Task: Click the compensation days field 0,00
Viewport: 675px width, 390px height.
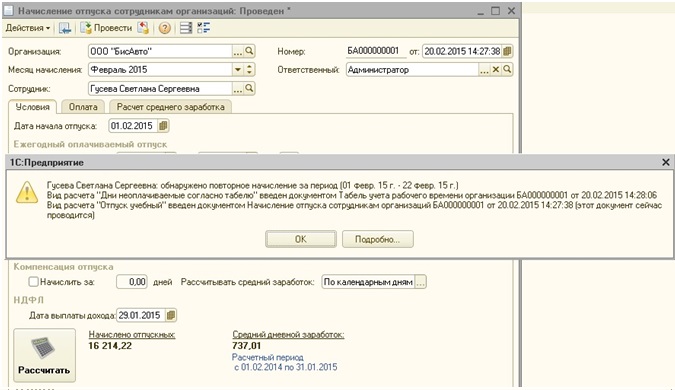Action: pos(132,282)
